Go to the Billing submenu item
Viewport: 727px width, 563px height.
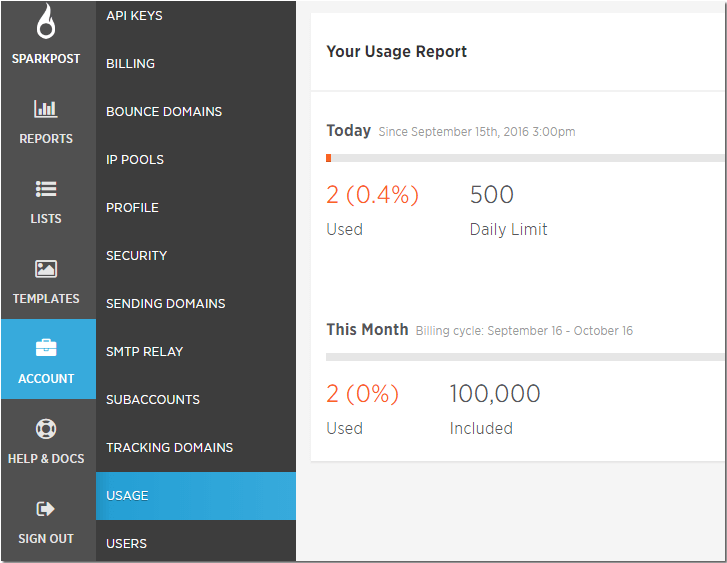[x=196, y=64]
